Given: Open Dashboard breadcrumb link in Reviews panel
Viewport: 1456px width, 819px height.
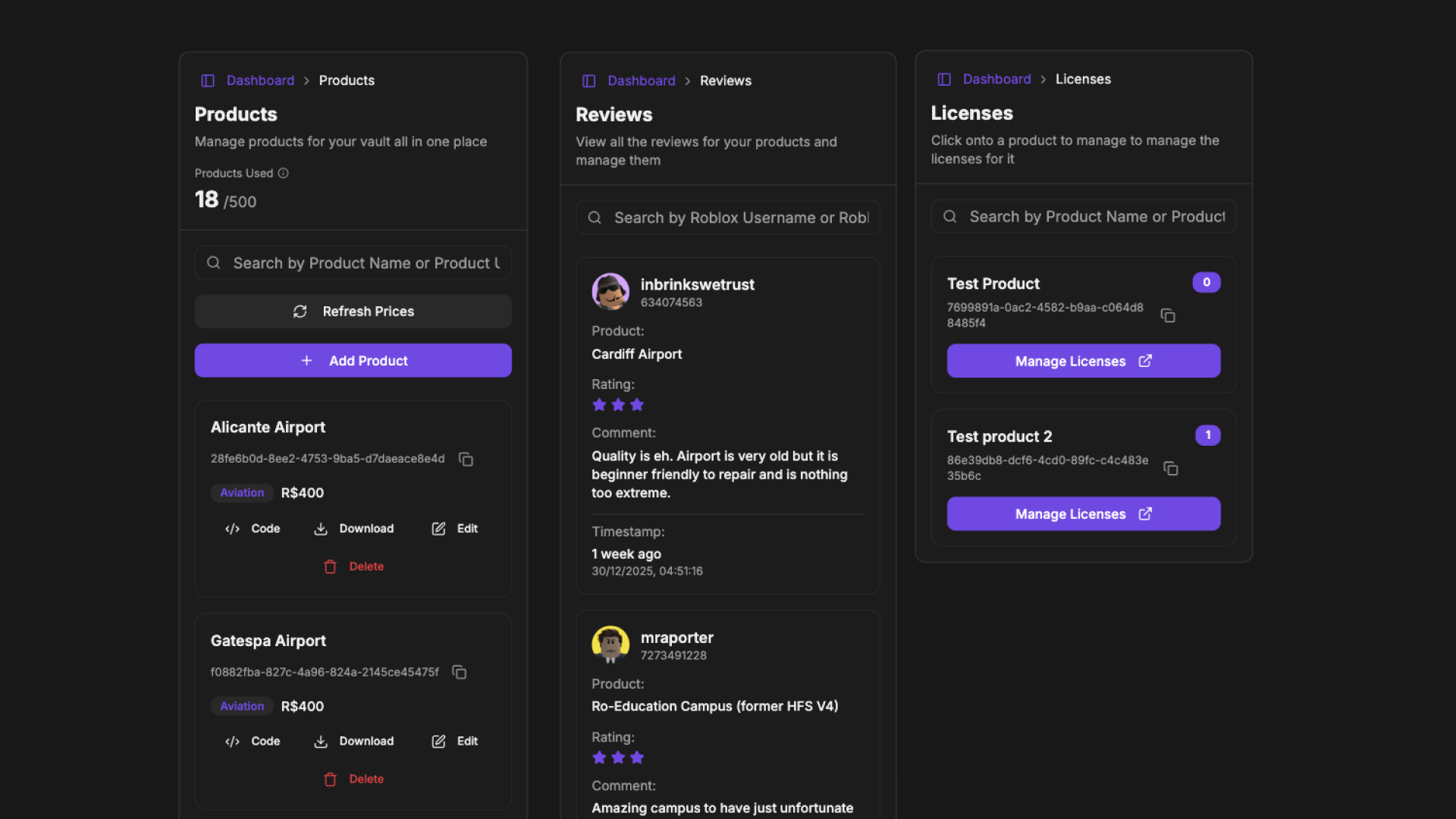Looking at the screenshot, I should tap(641, 81).
